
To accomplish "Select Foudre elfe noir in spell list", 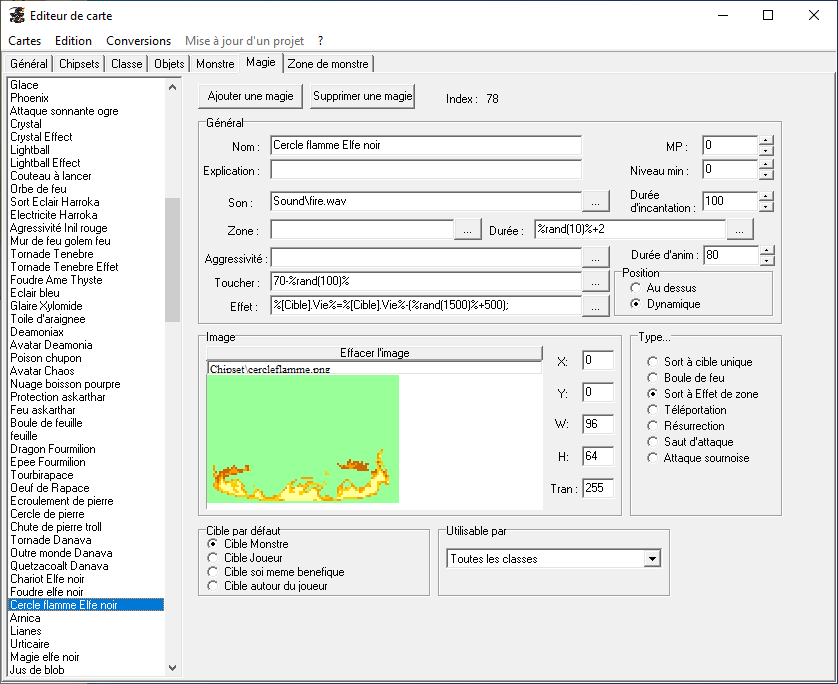I will coord(47,592).
